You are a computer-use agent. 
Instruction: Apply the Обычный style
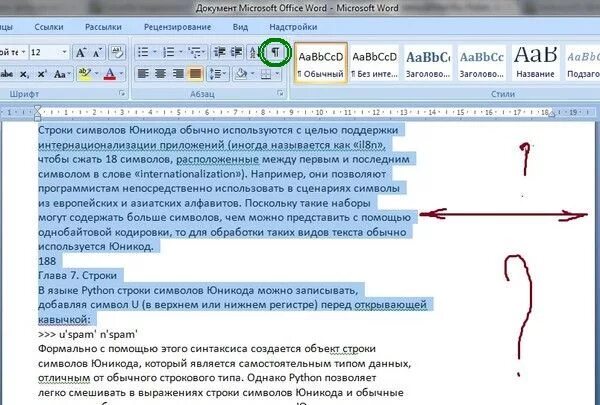point(321,63)
